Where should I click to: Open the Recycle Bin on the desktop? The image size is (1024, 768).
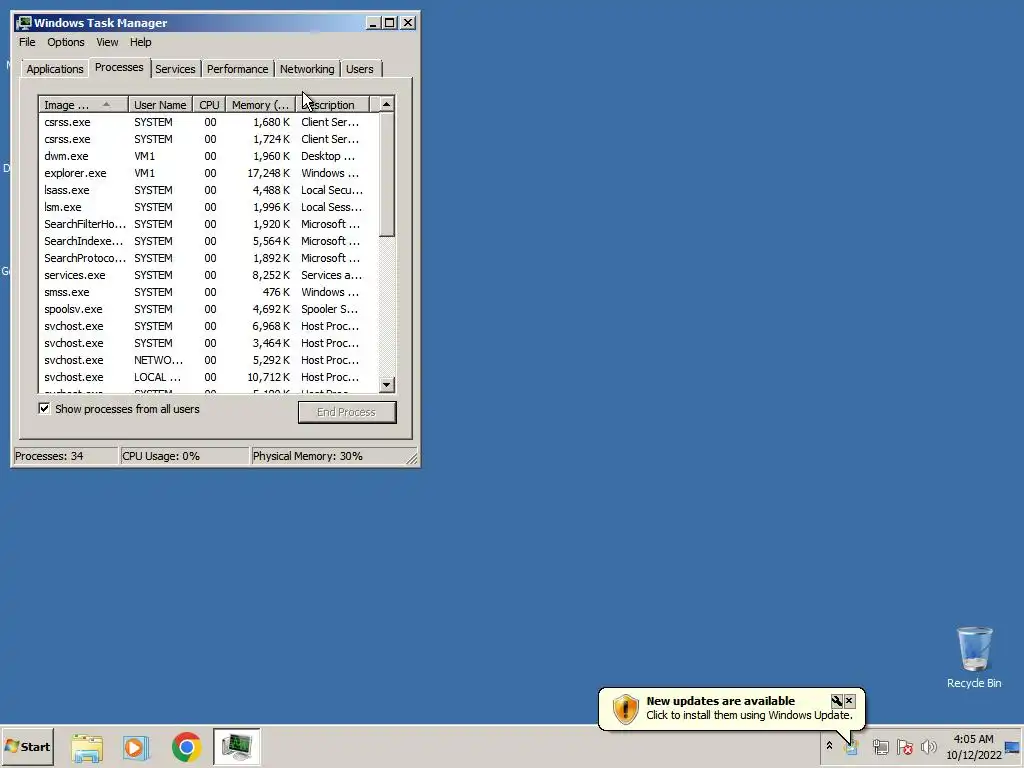[974, 657]
